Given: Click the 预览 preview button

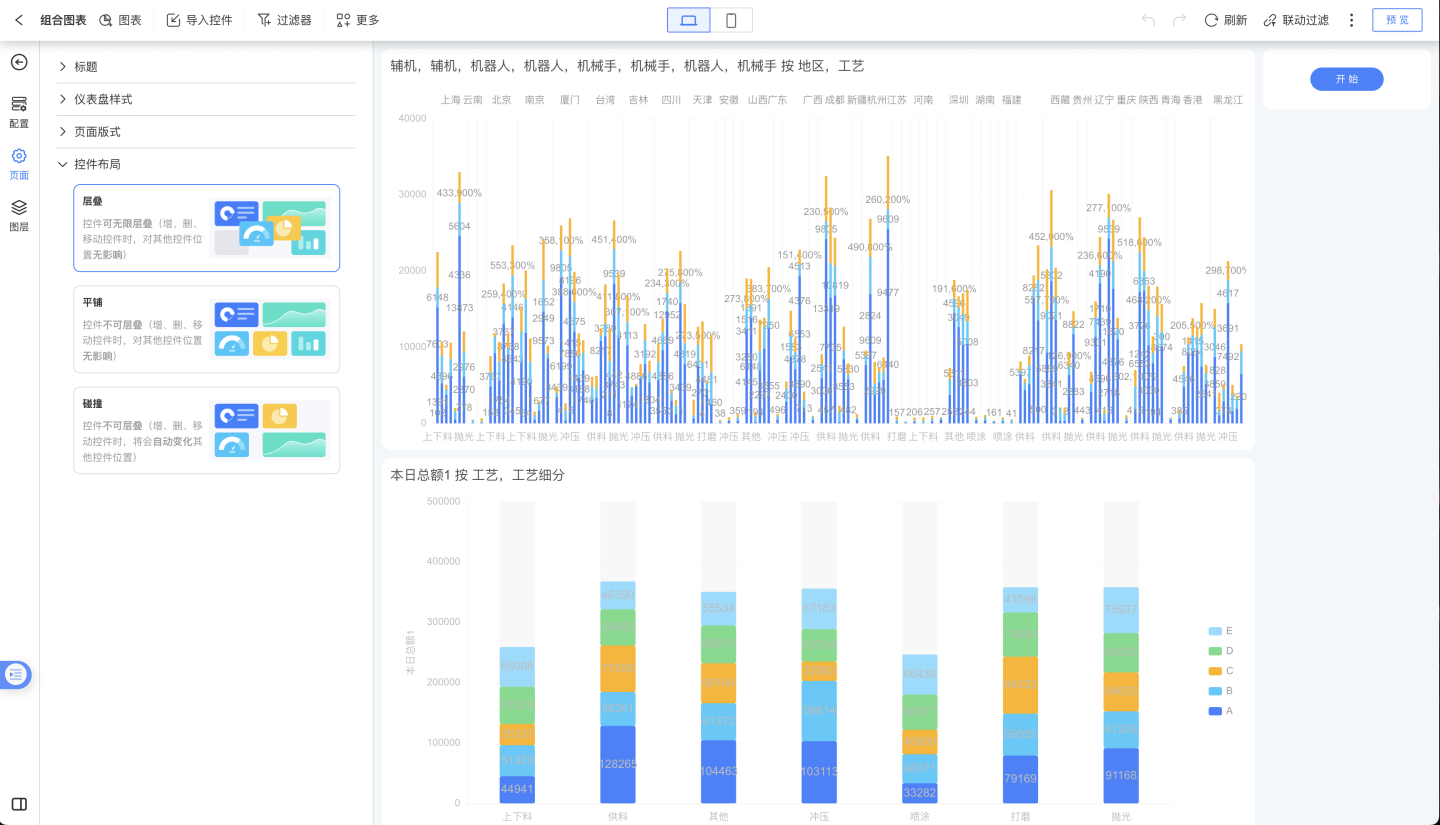Looking at the screenshot, I should [x=1397, y=20].
